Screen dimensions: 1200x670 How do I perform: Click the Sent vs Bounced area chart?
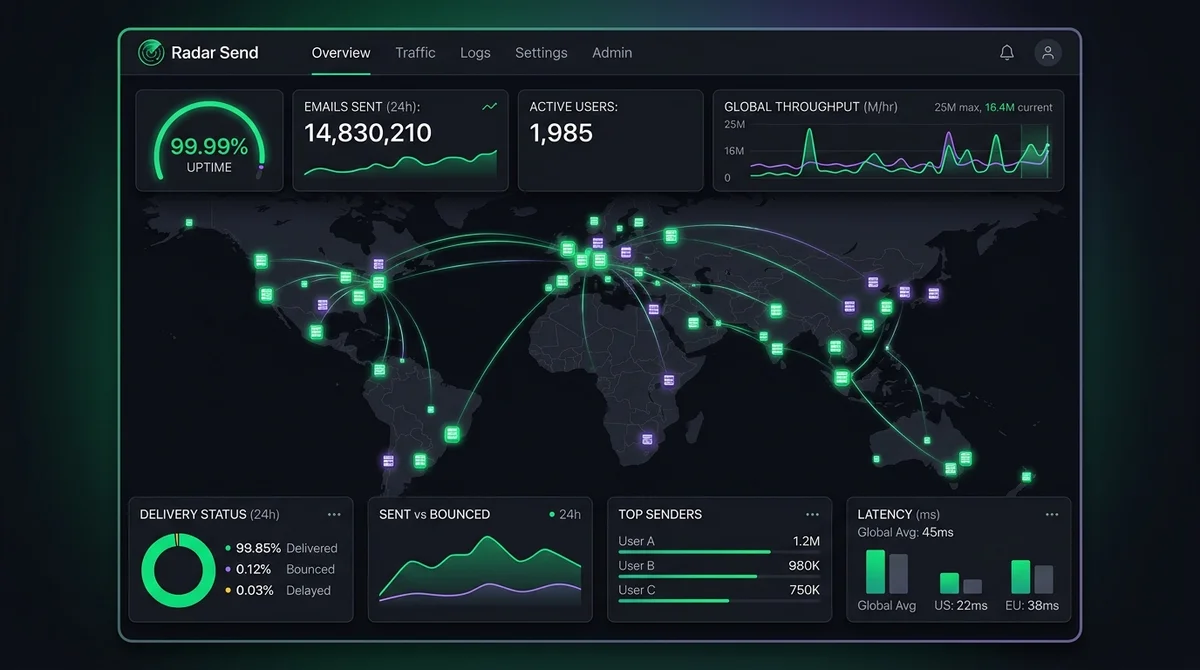coord(480,569)
